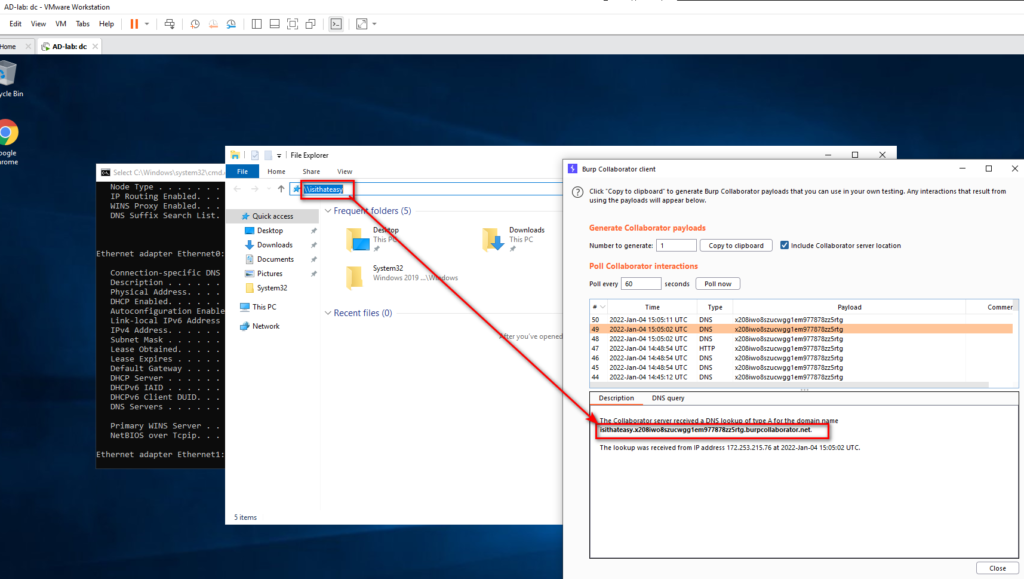Toggle Include Collaborator server location checkbox
The image size is (1024, 579).
784,245
